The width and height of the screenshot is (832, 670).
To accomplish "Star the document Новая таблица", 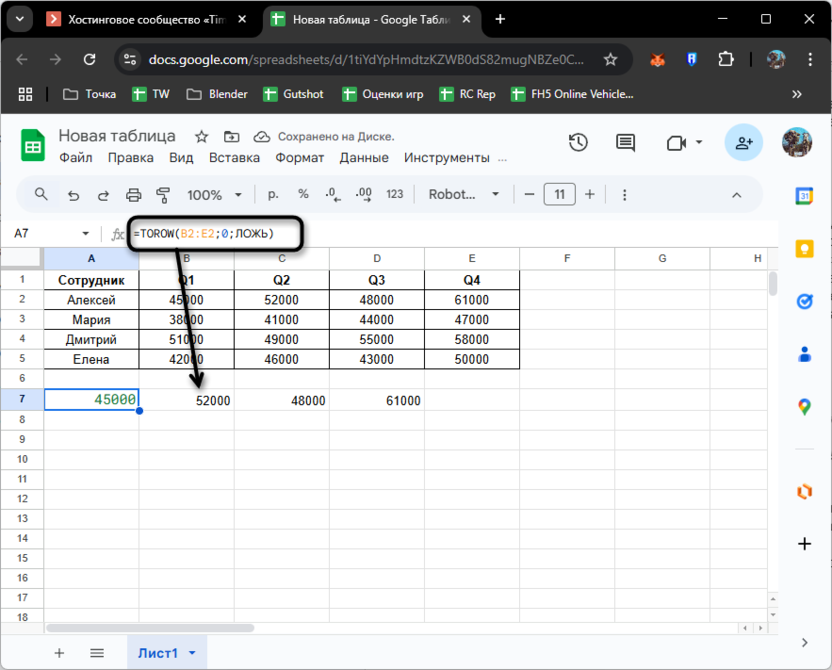I will [x=201, y=137].
